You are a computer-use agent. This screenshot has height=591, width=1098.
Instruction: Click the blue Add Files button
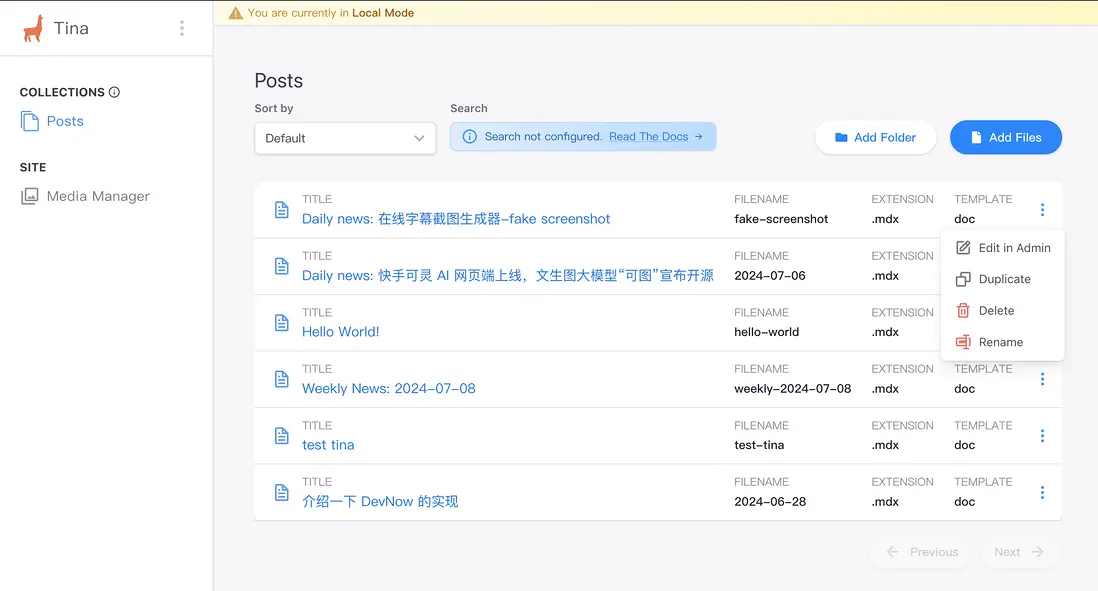point(1006,137)
